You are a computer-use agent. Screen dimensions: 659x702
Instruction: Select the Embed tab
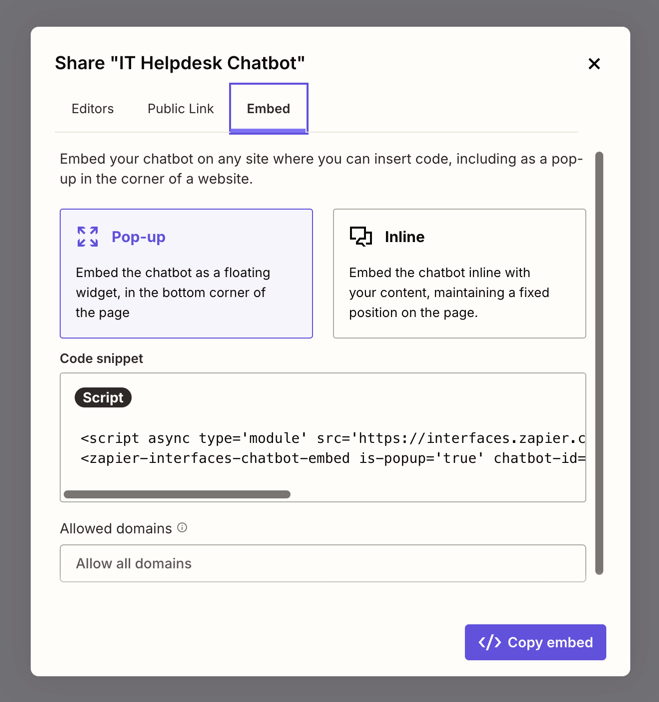pos(268,109)
